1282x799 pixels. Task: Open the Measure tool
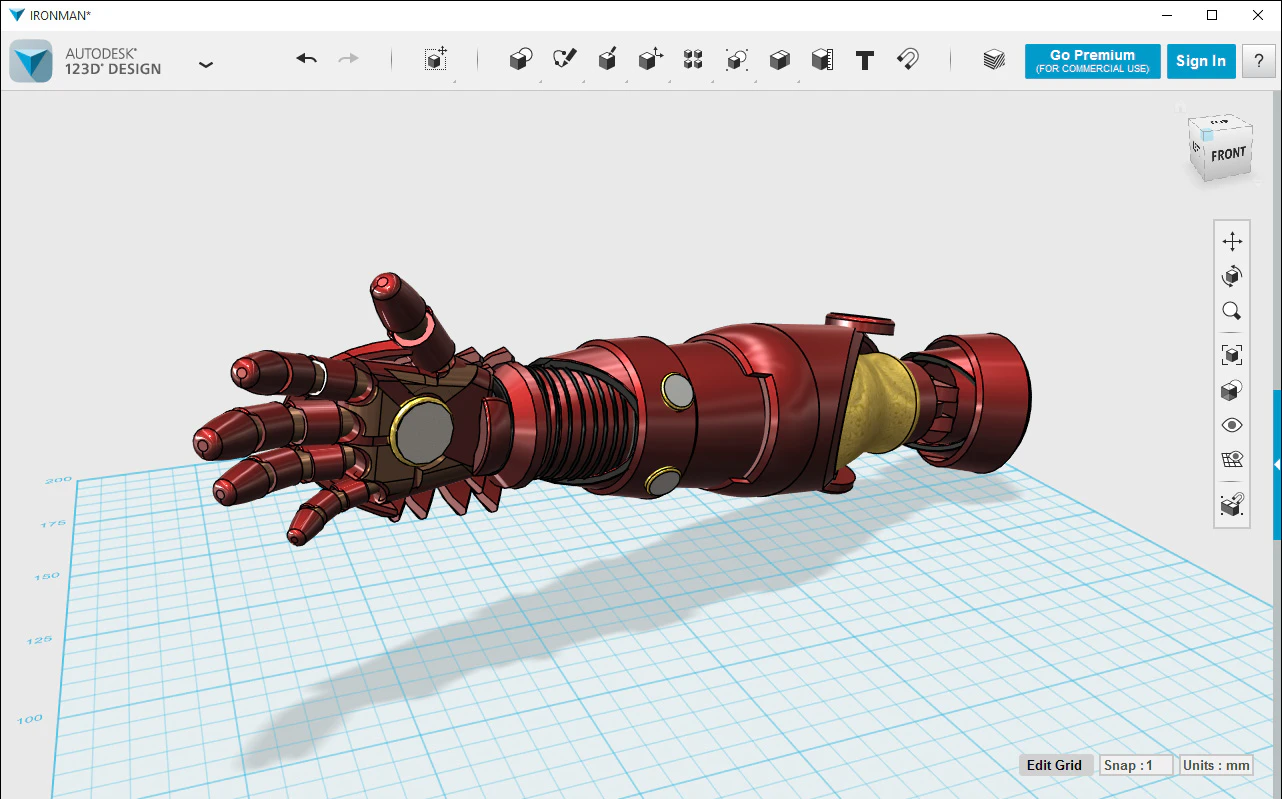(822, 58)
